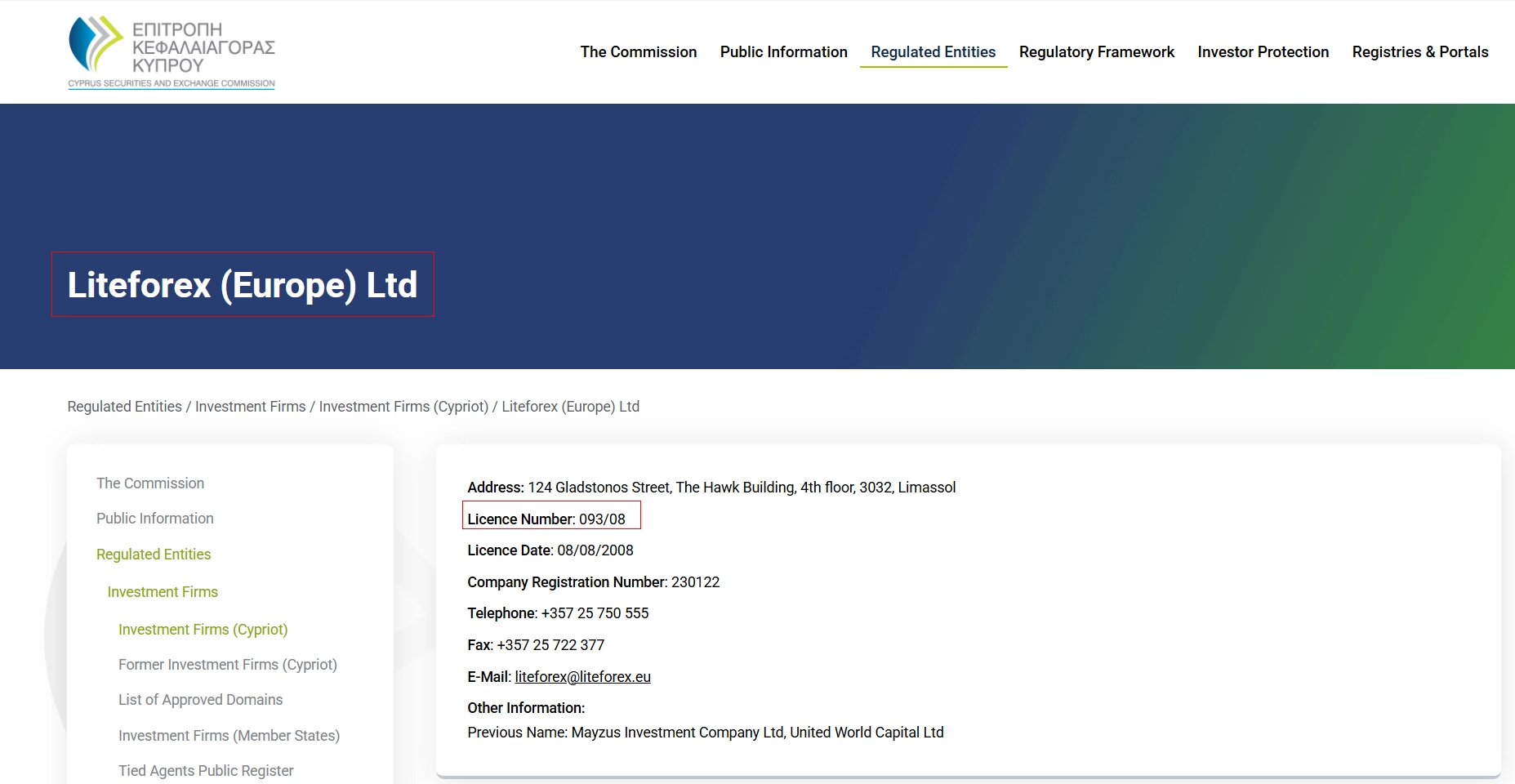Select Investment Firms in sidebar
The image size is (1515, 784).
(x=163, y=592)
